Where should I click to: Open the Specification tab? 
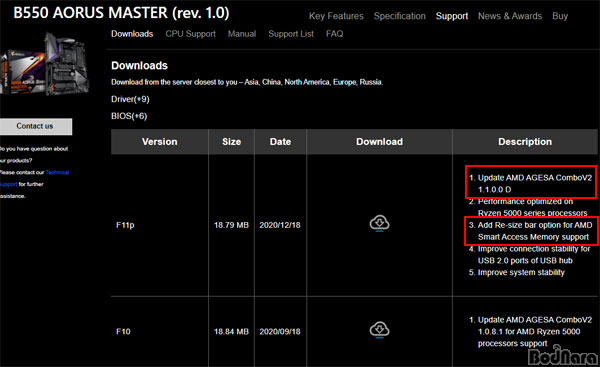[399, 16]
